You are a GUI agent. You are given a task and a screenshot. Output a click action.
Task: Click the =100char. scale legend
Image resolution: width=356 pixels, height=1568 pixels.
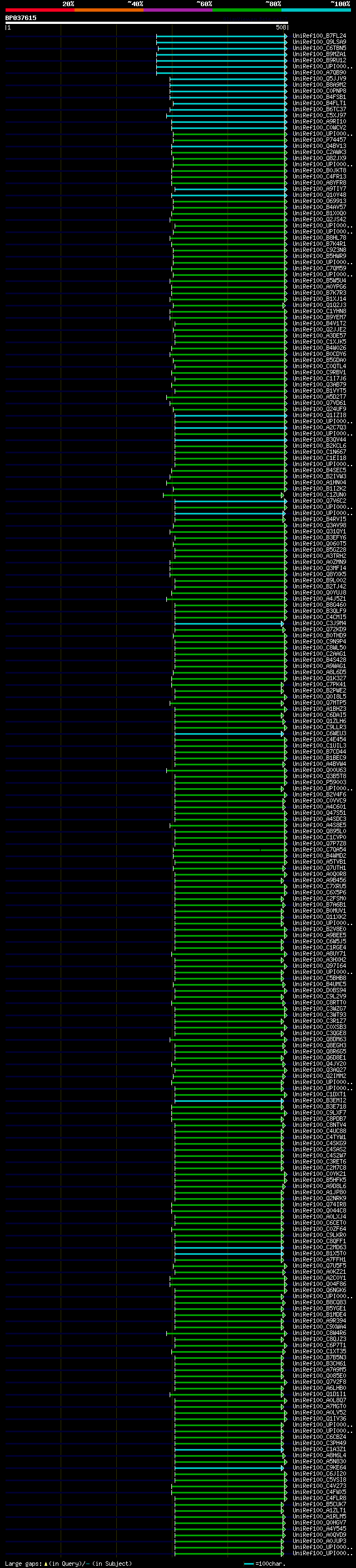click(x=265, y=1564)
